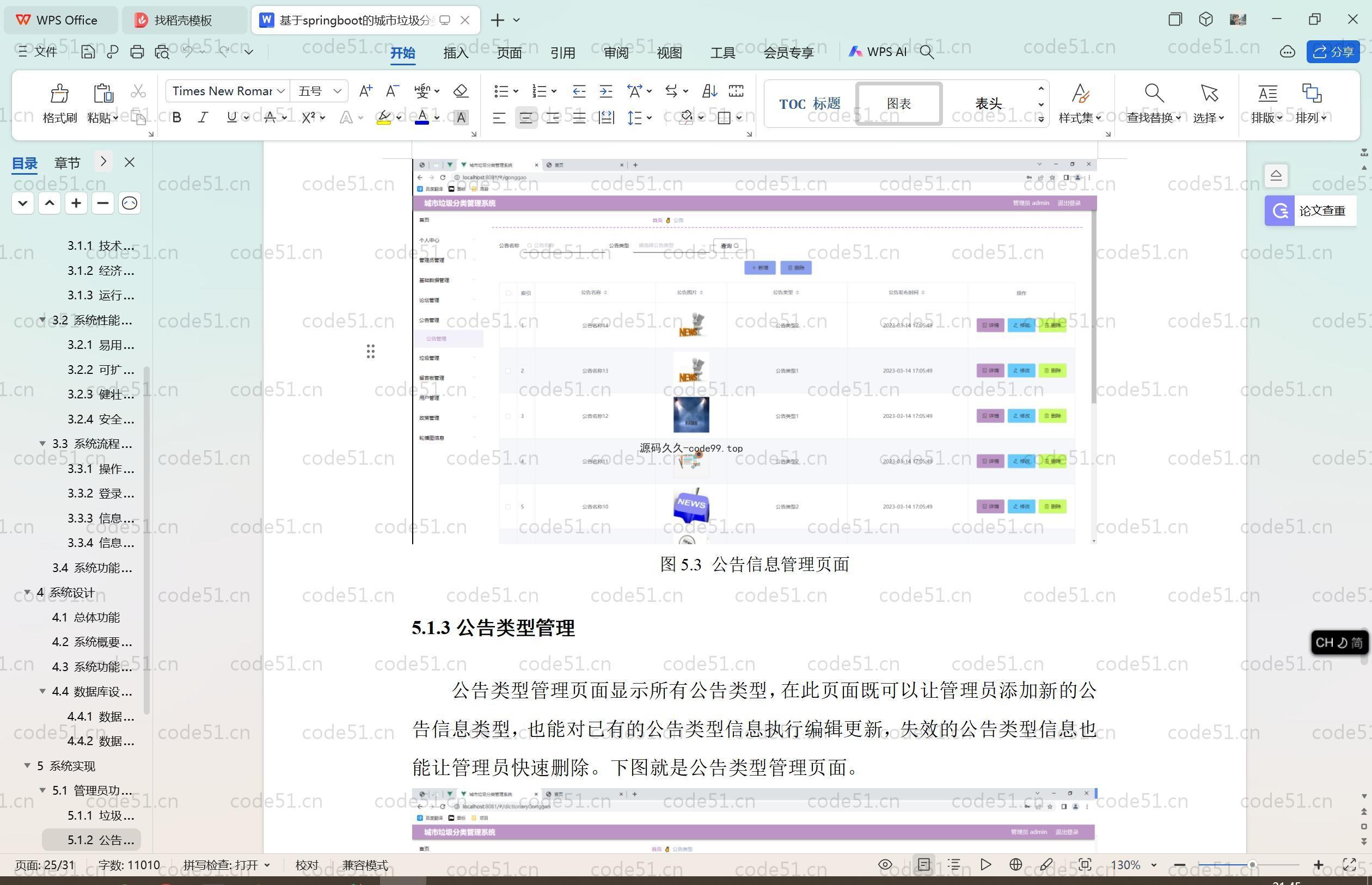Screen dimensions: 1372x885
Task: Click the Find and Replace (查找替换) icon
Action: [1154, 93]
